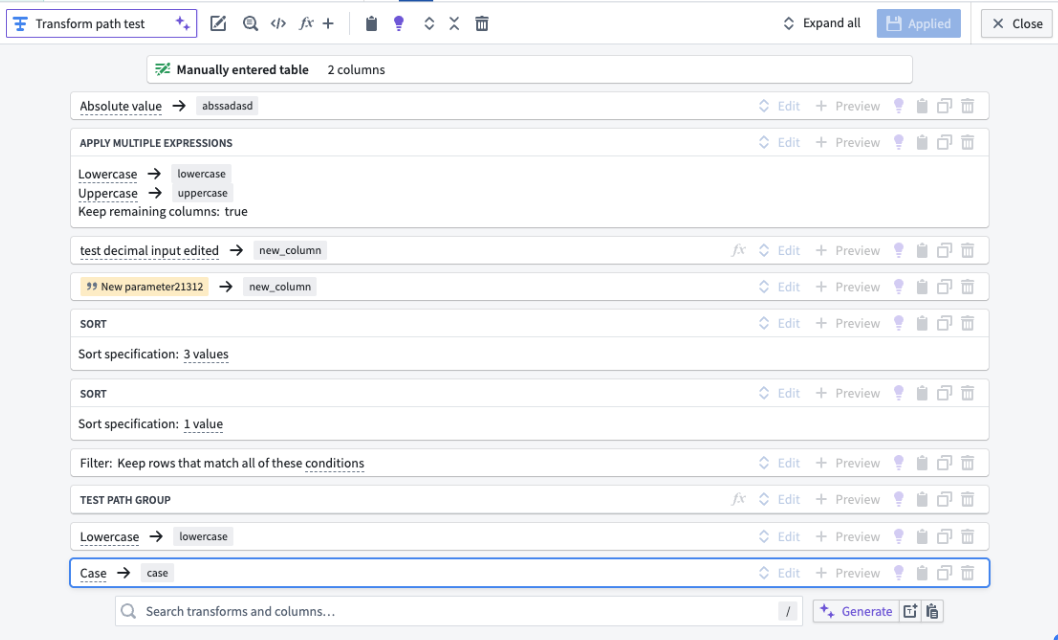Toggle lightbulb on Apply Multiple Expressions row
The height and width of the screenshot is (640, 1058).
point(899,142)
